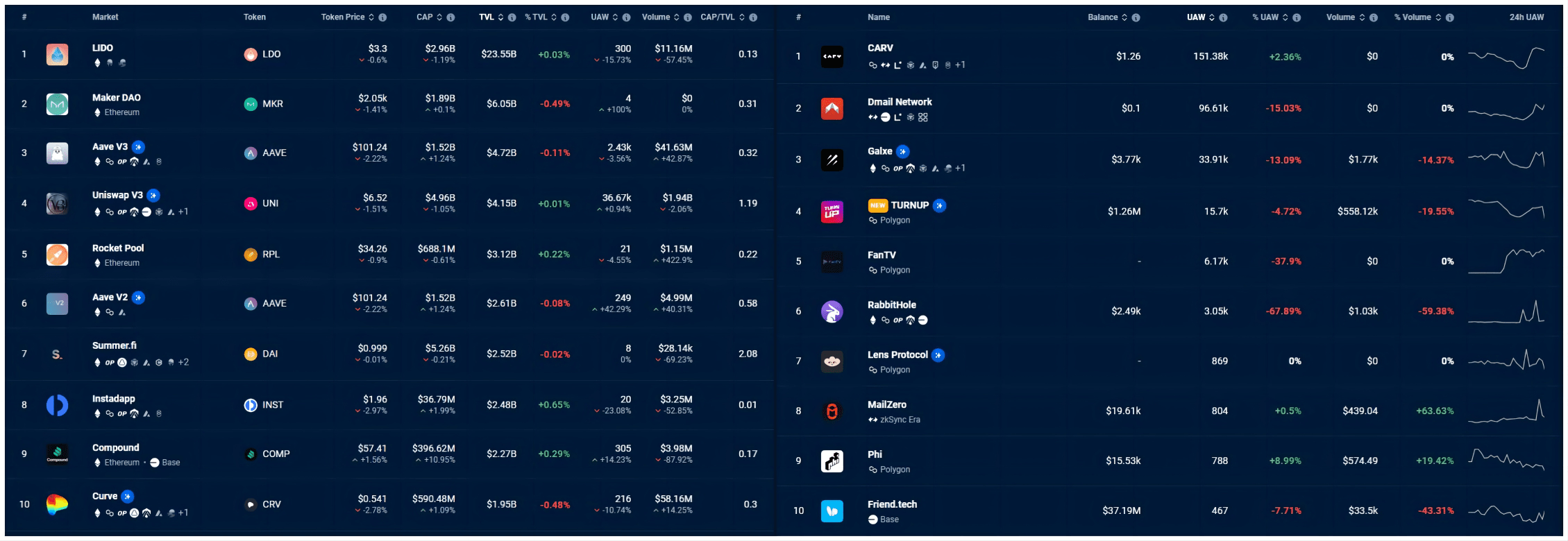Expand the +2 chains for Summer.fi

coord(183,363)
